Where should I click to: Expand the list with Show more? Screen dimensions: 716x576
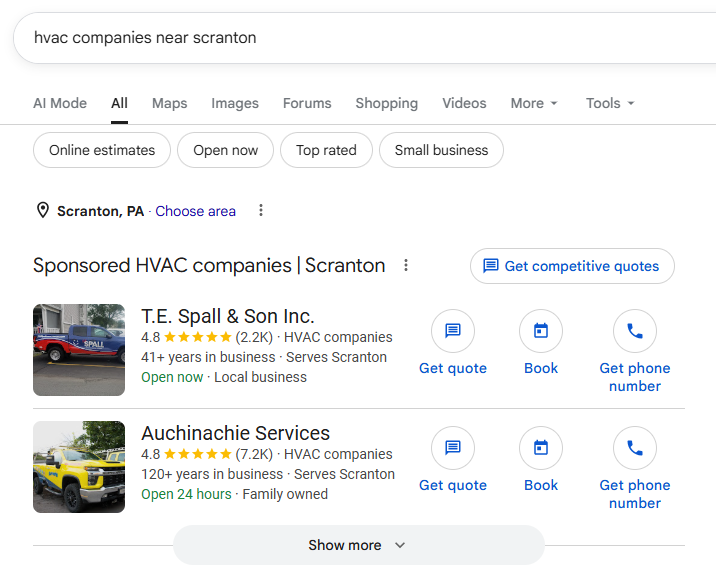tap(358, 545)
